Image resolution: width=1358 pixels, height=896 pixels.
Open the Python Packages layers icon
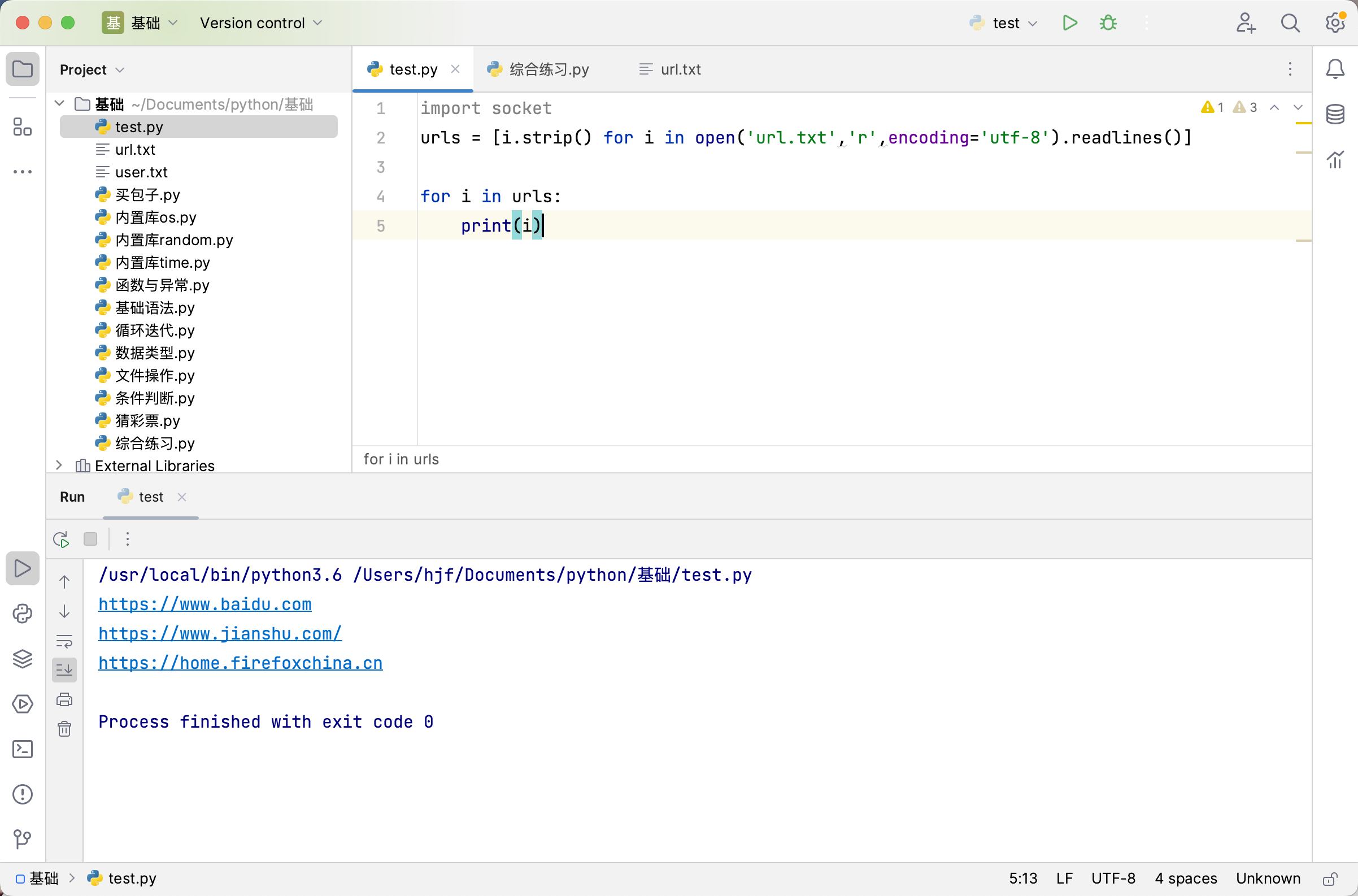coord(22,658)
